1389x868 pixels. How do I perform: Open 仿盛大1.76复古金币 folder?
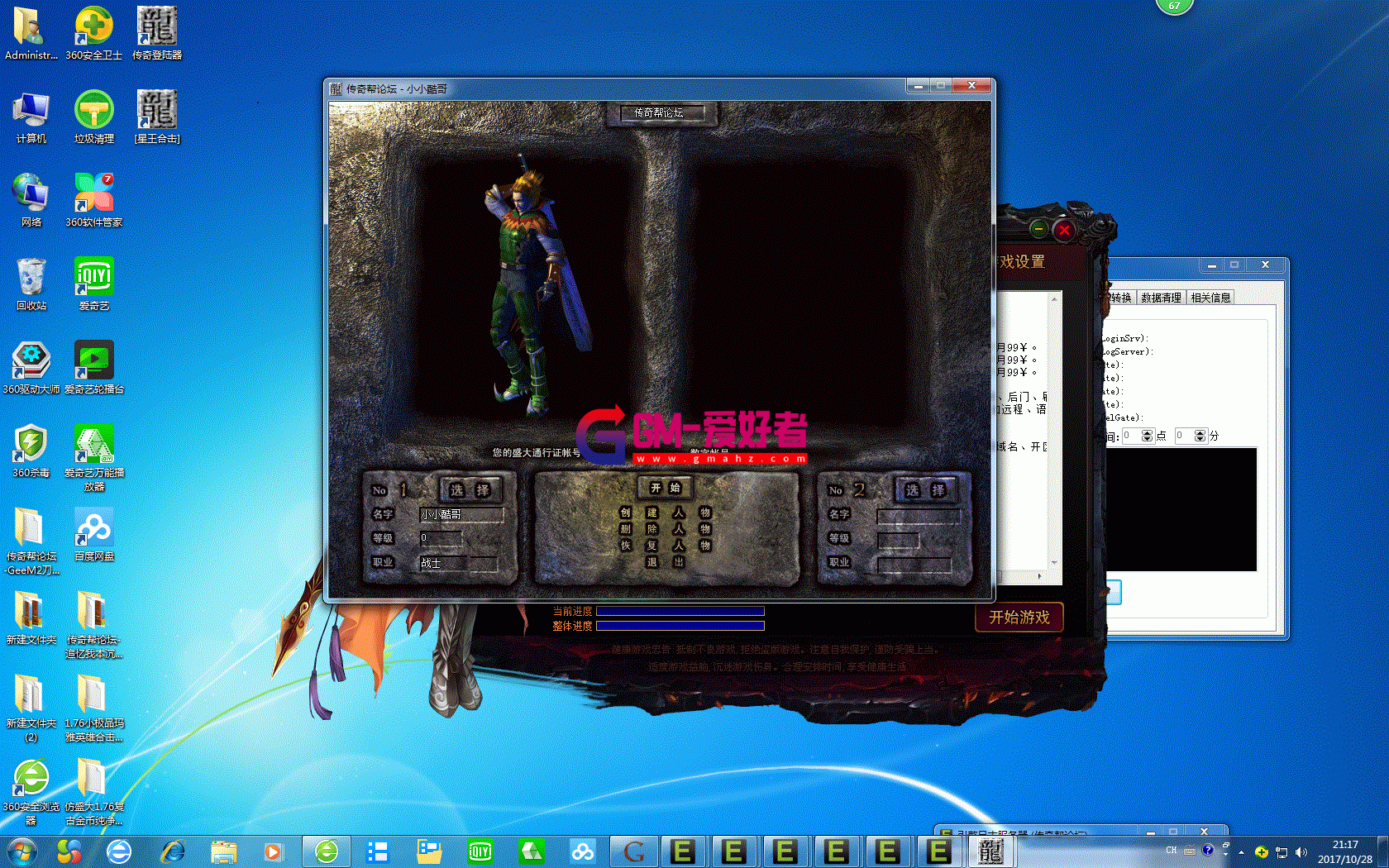(93, 791)
